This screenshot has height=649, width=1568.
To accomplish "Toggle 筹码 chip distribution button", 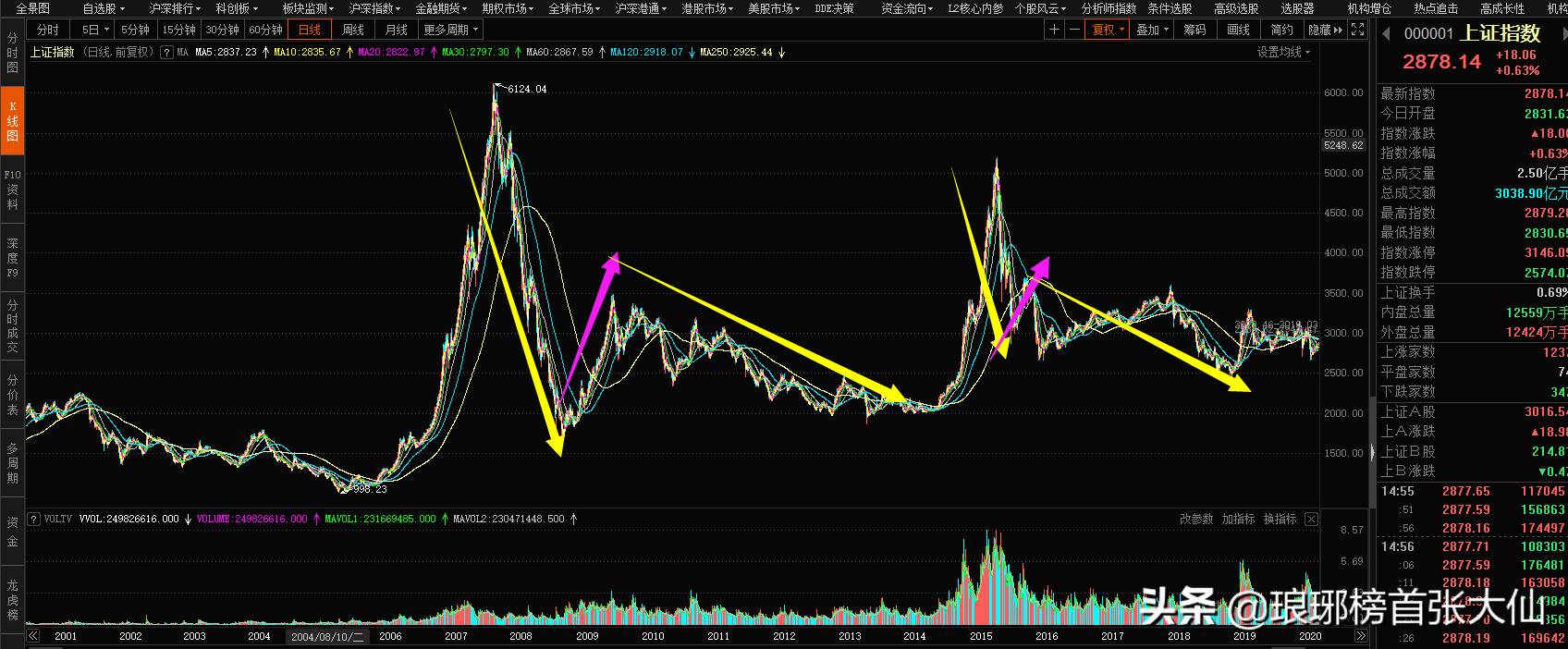I will [x=1194, y=30].
